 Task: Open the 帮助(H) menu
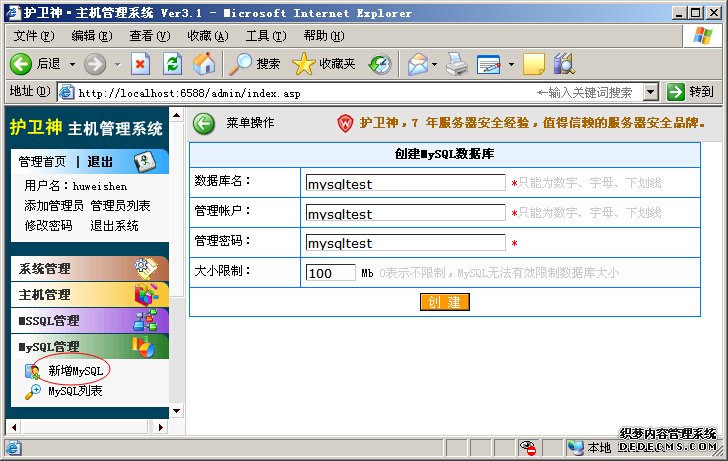(324, 36)
